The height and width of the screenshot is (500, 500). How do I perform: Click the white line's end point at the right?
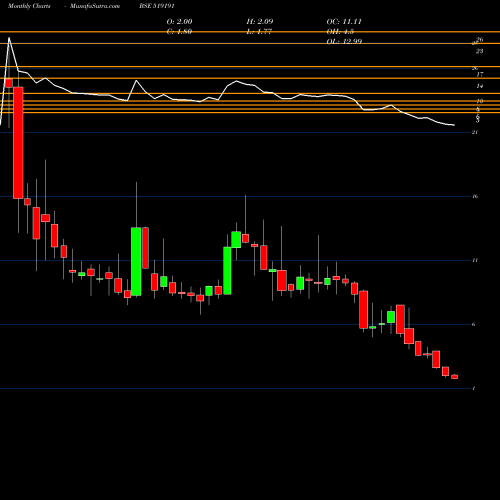(x=454, y=125)
